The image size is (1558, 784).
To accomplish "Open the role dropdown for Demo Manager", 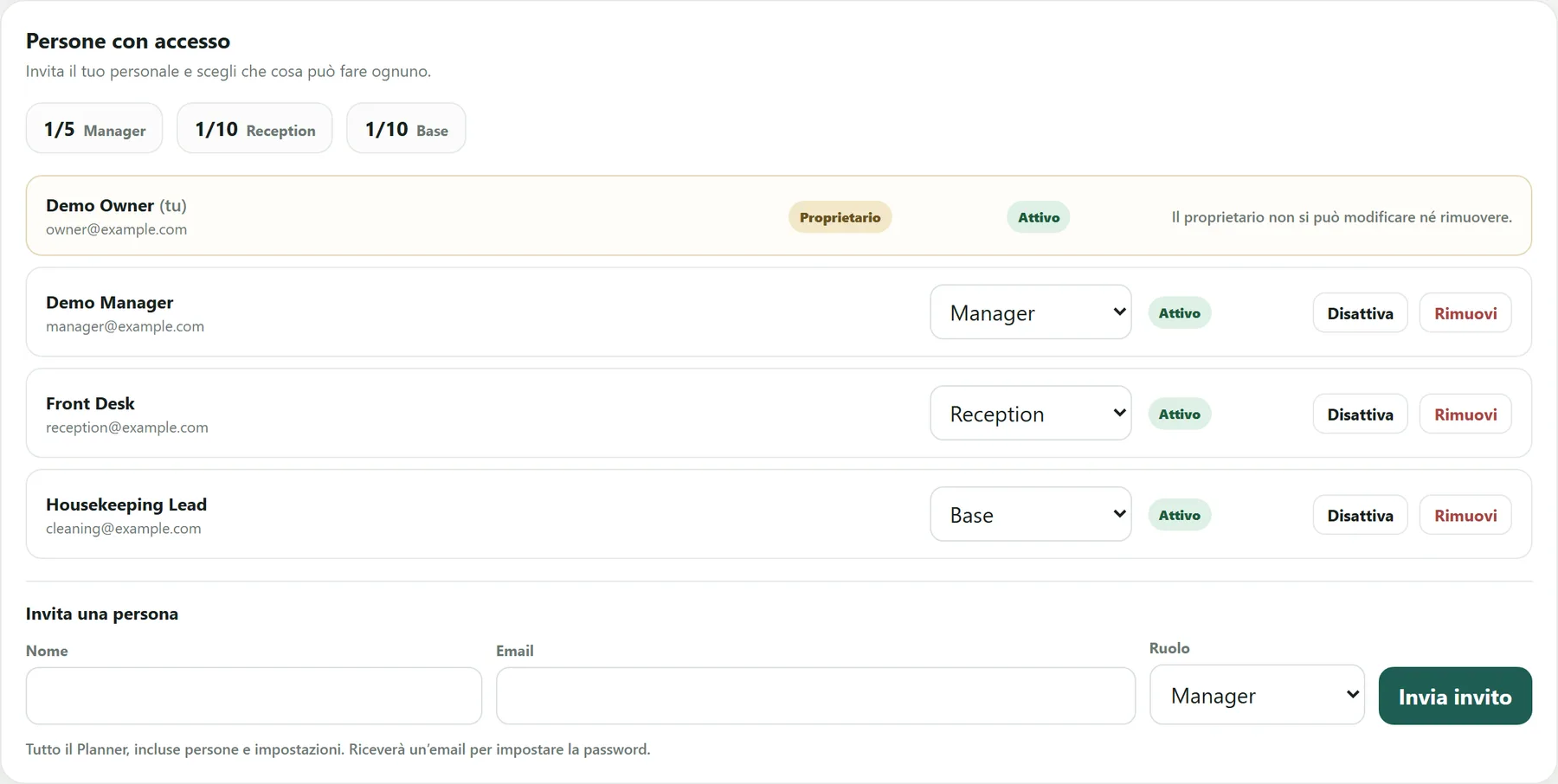I will point(1030,312).
